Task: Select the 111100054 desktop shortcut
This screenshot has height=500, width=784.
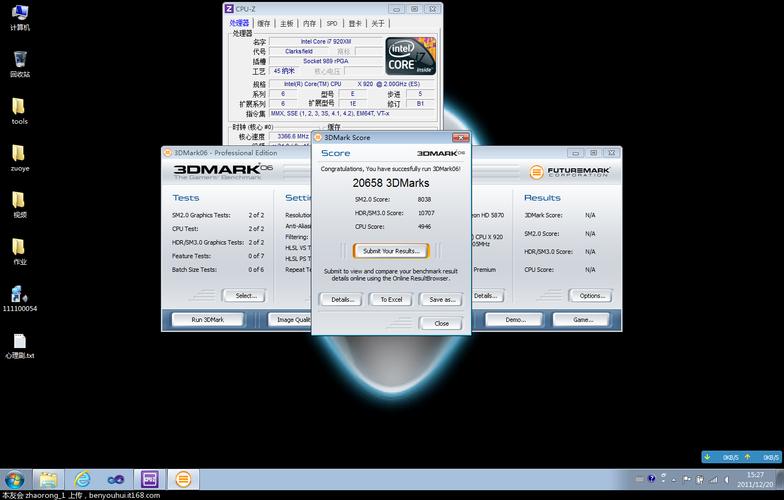Action: point(20,298)
